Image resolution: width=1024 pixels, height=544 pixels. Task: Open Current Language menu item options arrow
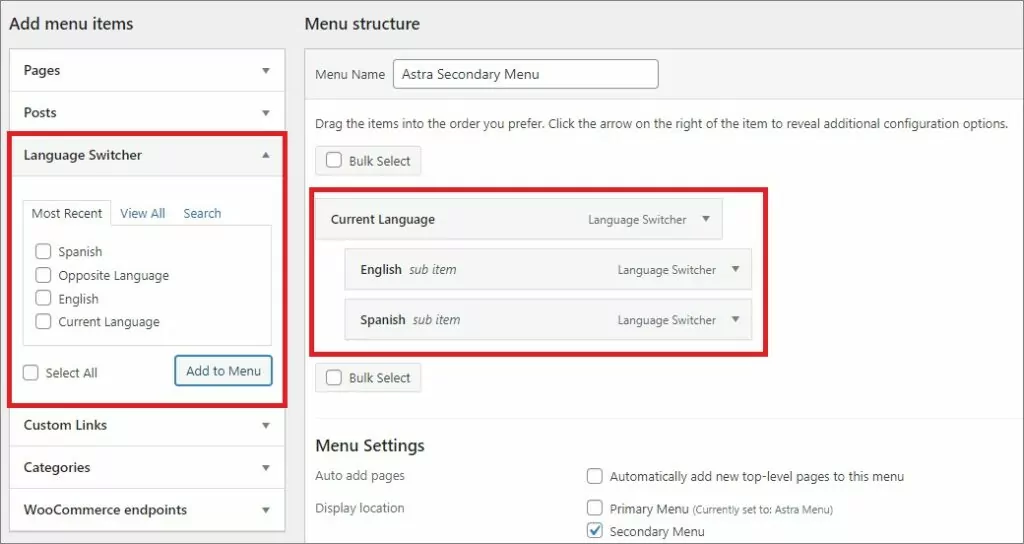(x=705, y=219)
